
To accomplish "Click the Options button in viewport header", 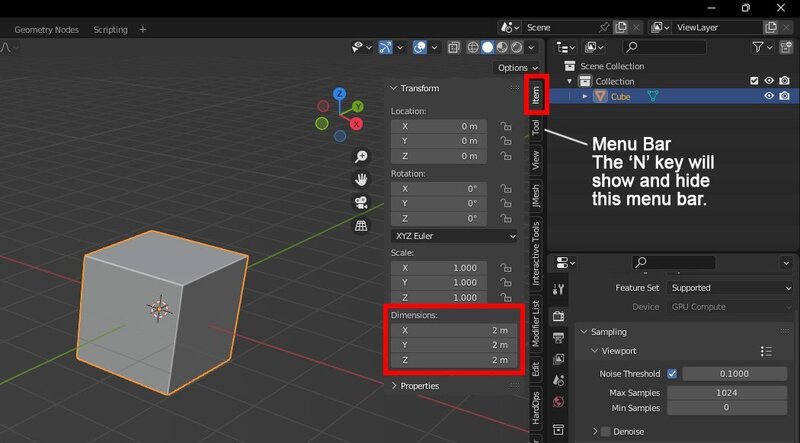I will [515, 68].
